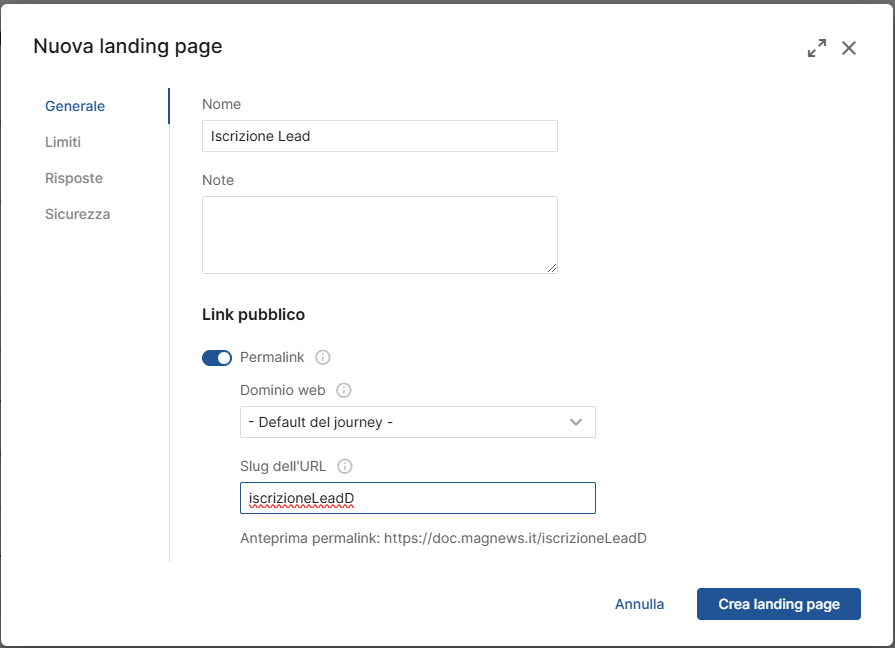Click the info icon beside Slug dell'URL
The height and width of the screenshot is (648, 895).
pyautogui.click(x=345, y=466)
